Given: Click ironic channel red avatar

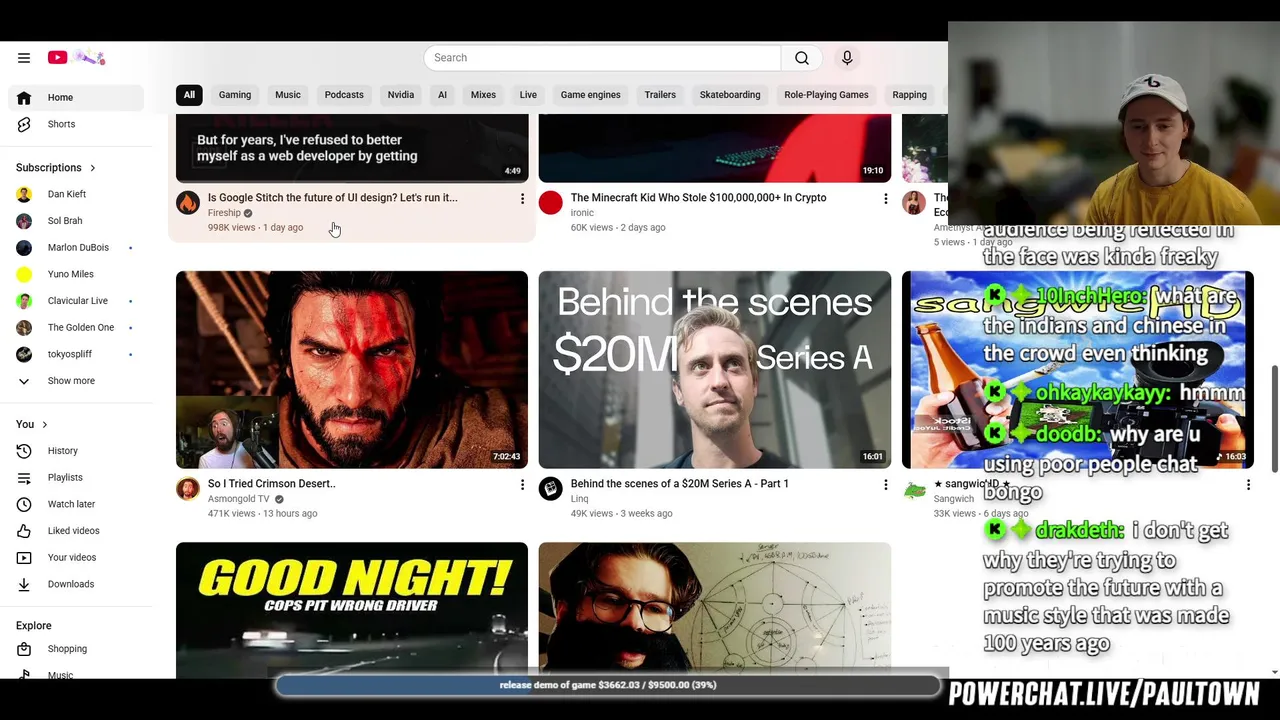Looking at the screenshot, I should tap(551, 203).
